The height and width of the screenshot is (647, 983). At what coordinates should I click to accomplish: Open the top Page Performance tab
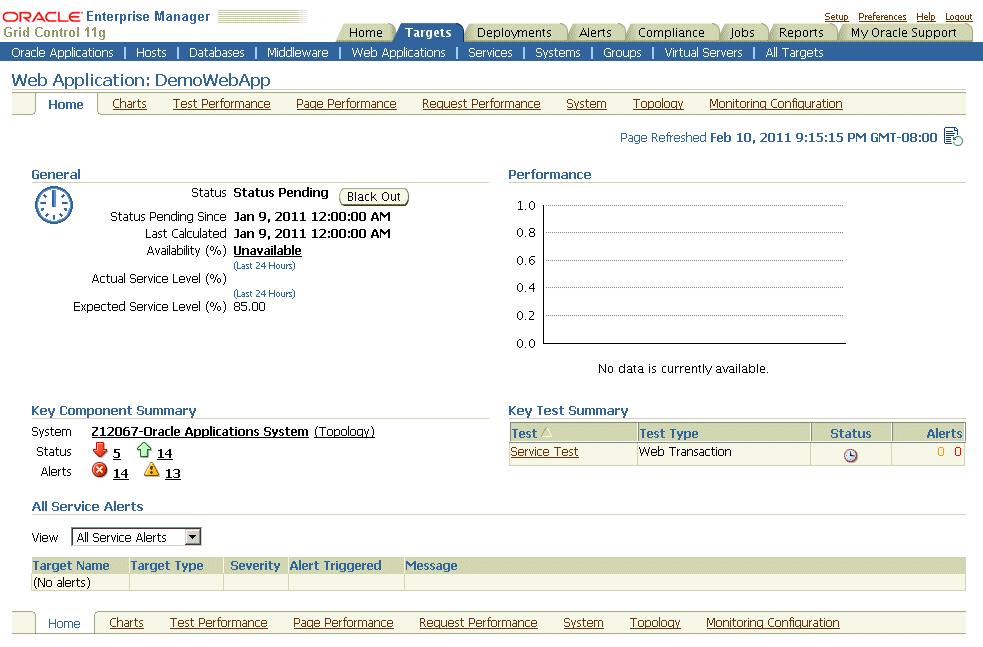(346, 103)
